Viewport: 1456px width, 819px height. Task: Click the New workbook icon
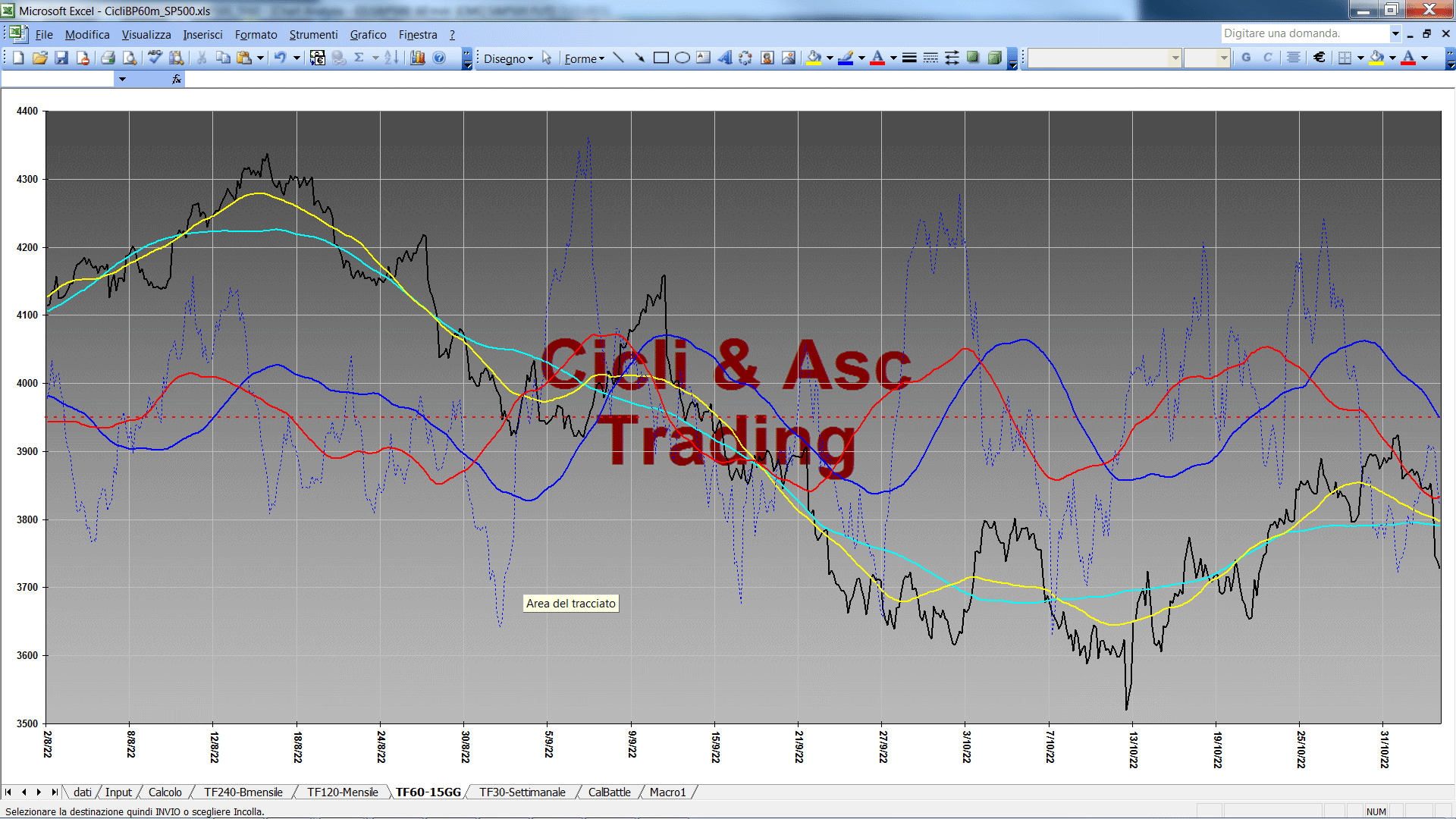18,58
